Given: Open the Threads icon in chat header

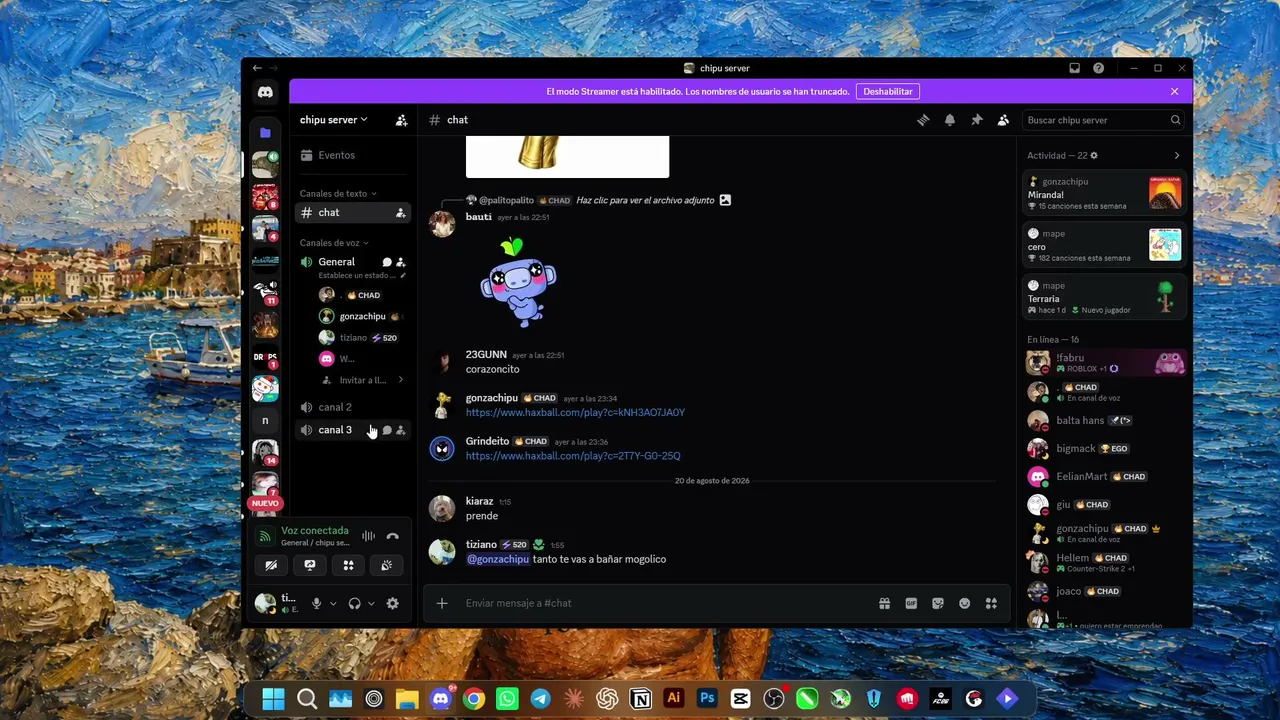Looking at the screenshot, I should pos(923,120).
